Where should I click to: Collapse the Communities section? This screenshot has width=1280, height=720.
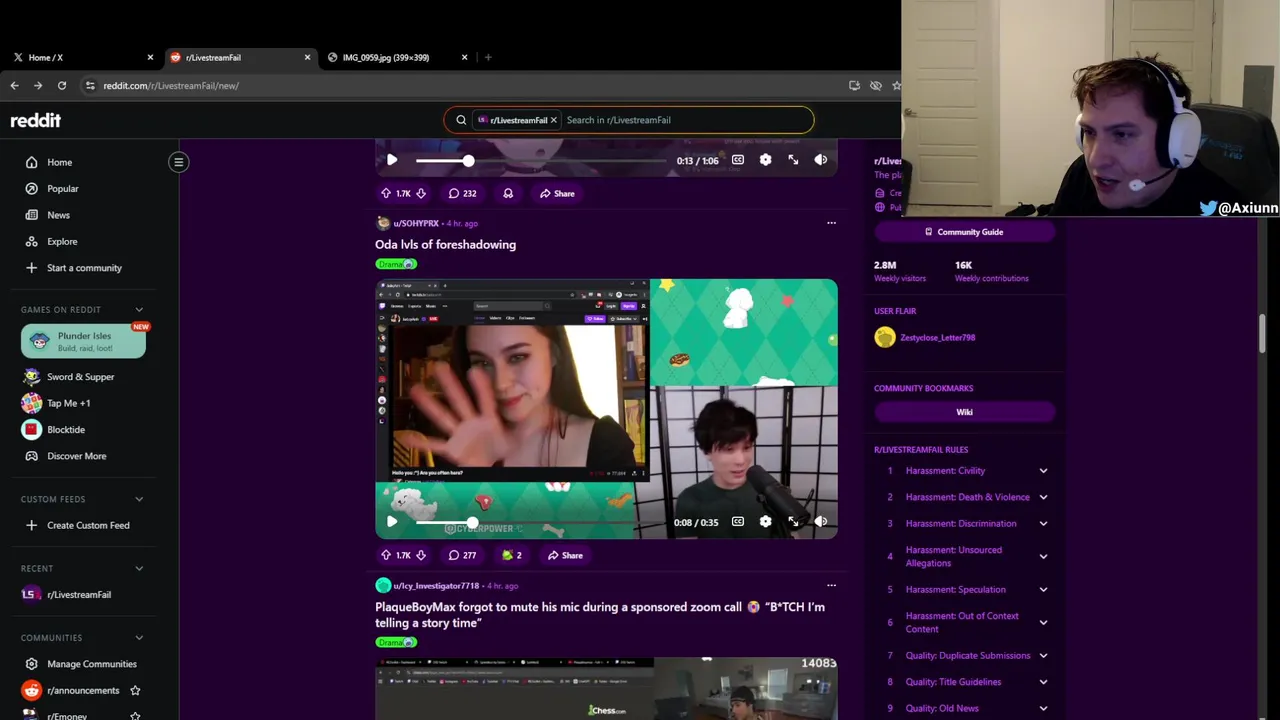[x=139, y=637]
